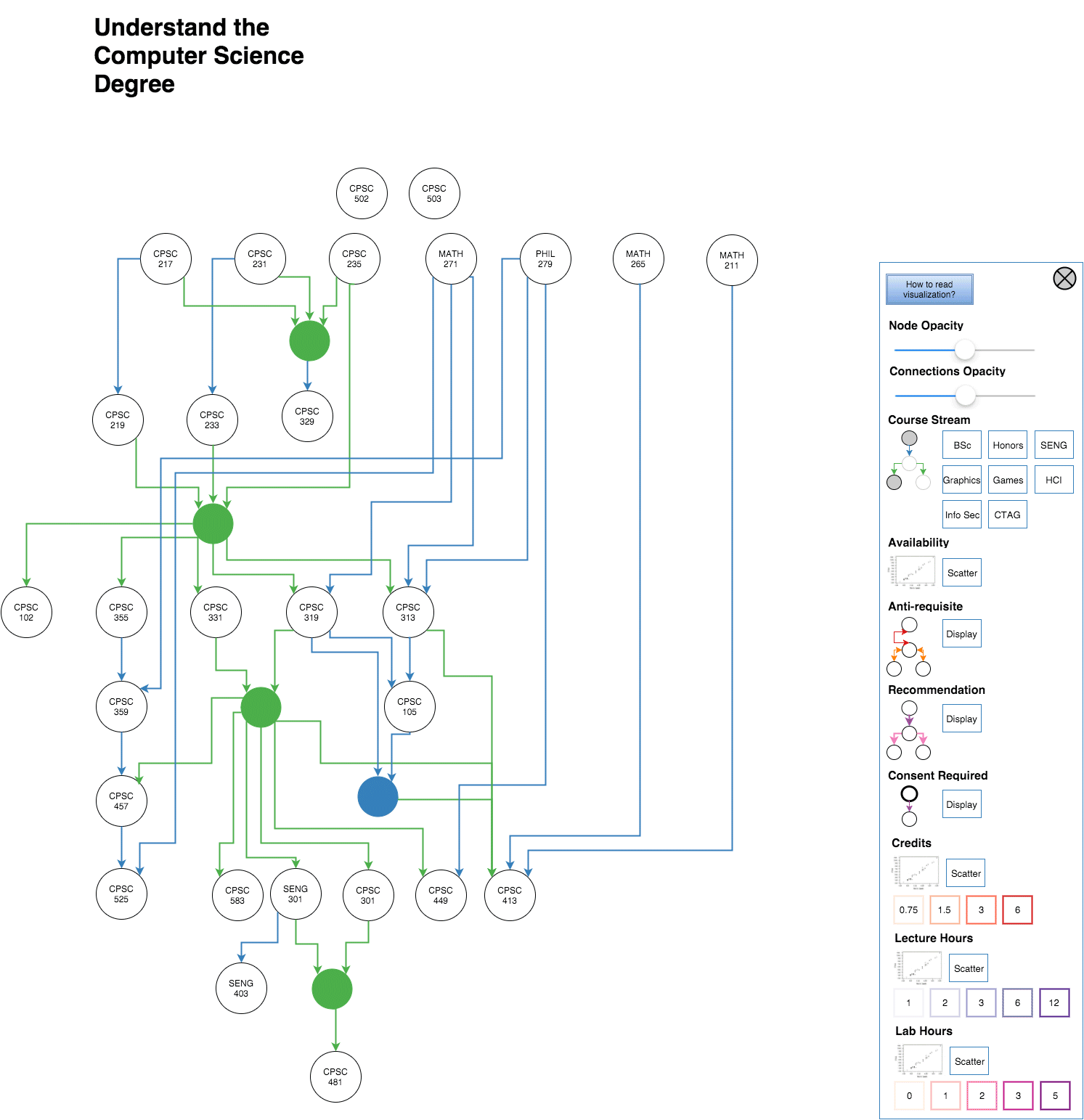
Task: Select the CPSC 457 node
Action: pyautogui.click(x=121, y=801)
